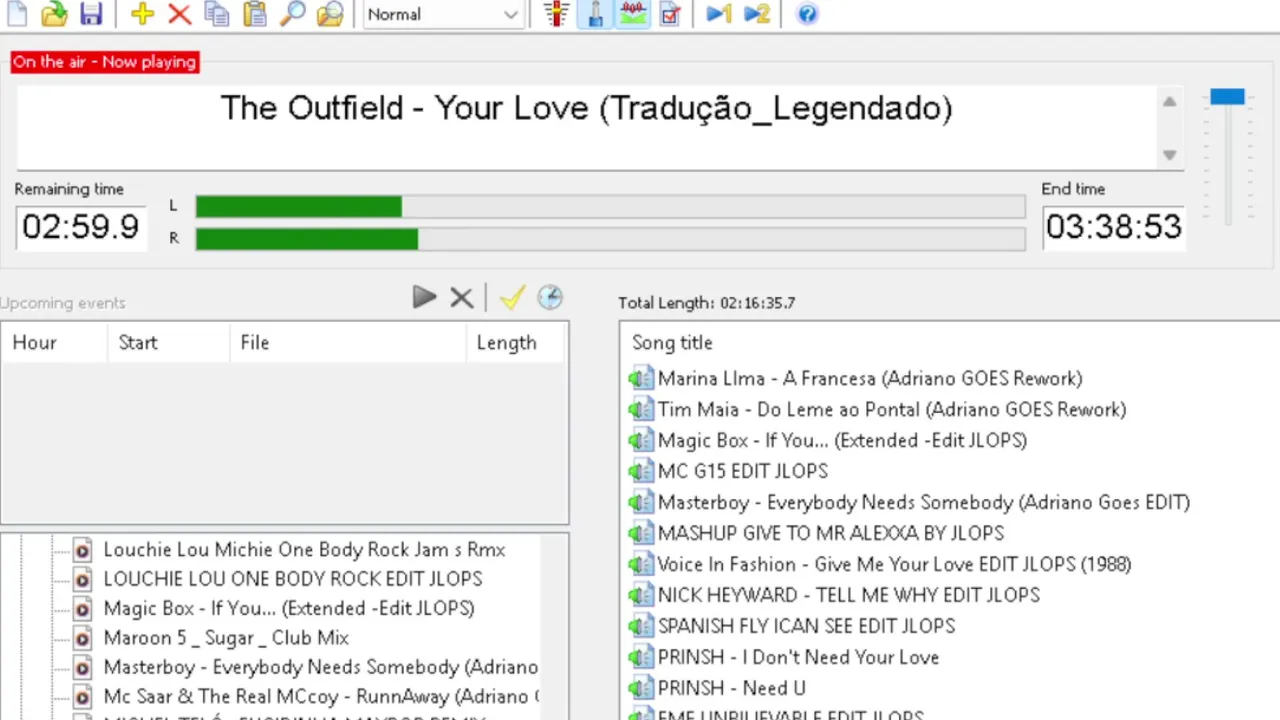The height and width of the screenshot is (720, 1280).
Task: Select SPANISH FLY ICAN SEE EDIT JLOPS
Action: click(806, 626)
